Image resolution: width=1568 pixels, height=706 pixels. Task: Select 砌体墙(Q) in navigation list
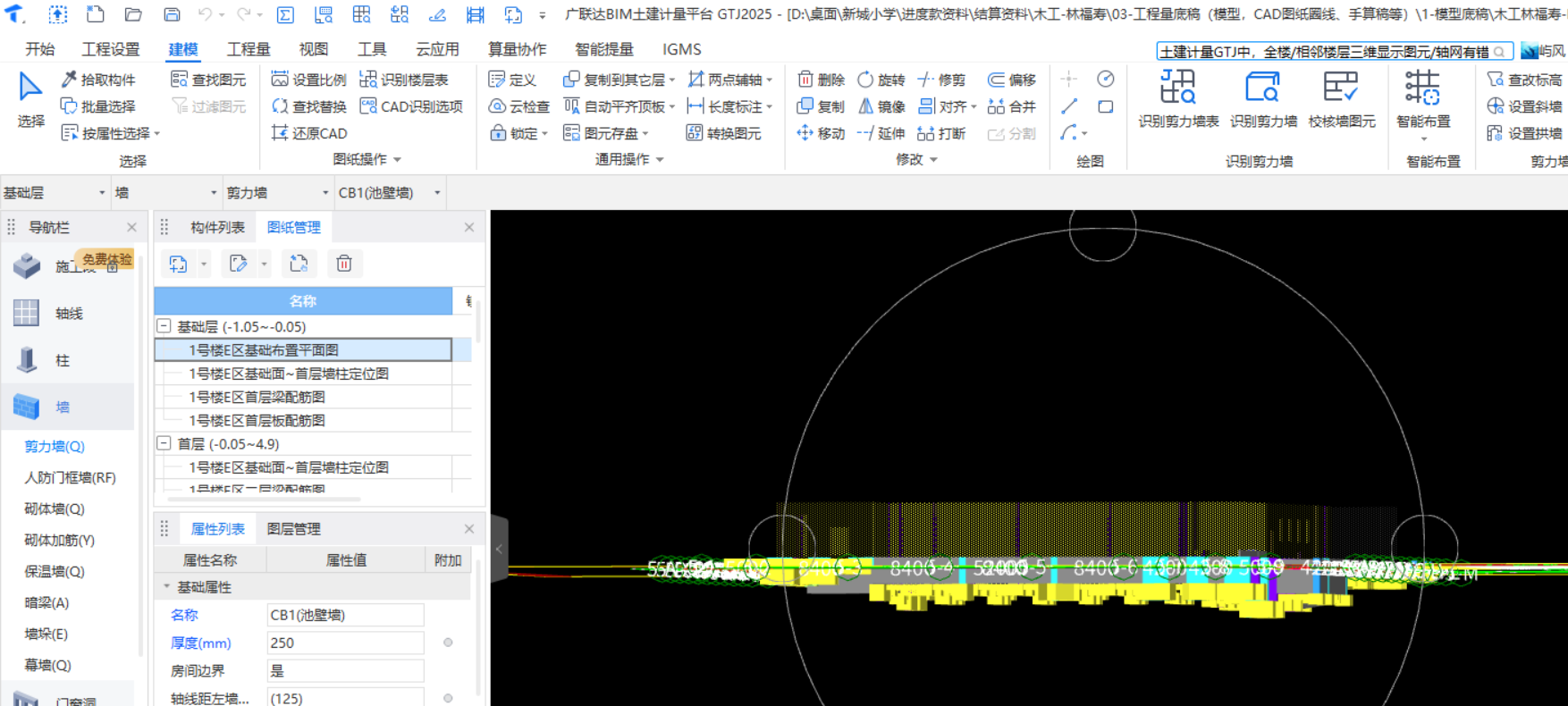click(55, 508)
